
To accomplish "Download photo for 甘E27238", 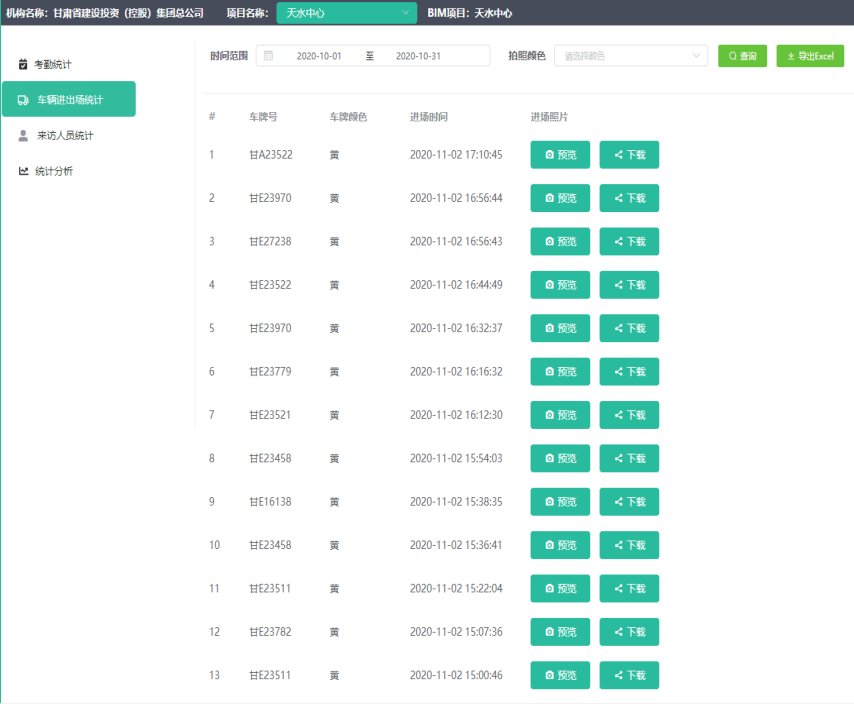I will click(x=629, y=241).
